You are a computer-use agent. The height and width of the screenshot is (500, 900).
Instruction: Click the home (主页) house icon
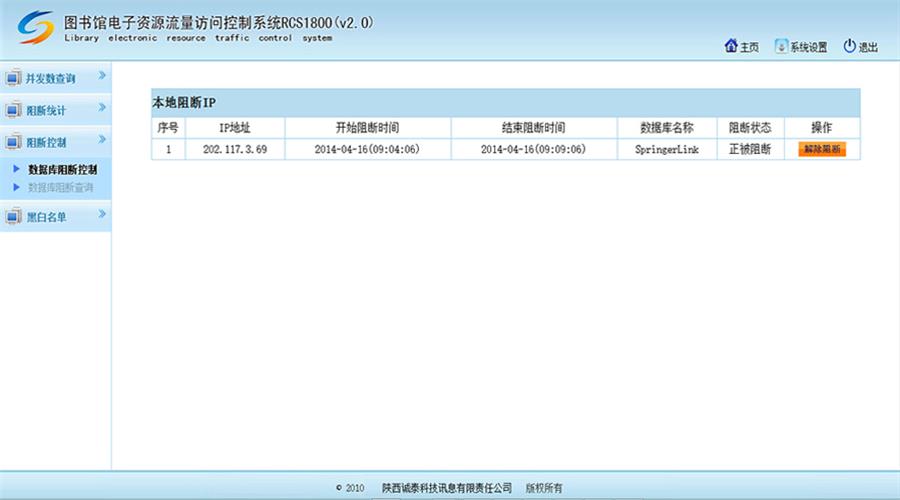click(730, 46)
